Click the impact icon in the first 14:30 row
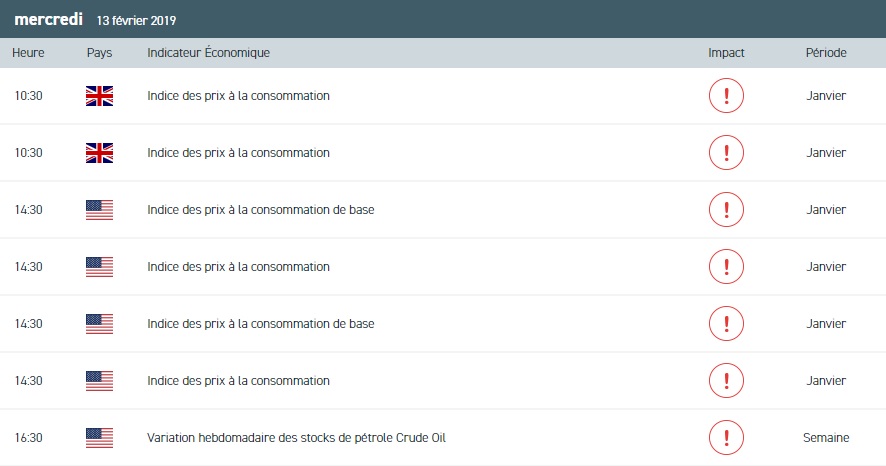Screen dimensions: 886x466 point(726,210)
